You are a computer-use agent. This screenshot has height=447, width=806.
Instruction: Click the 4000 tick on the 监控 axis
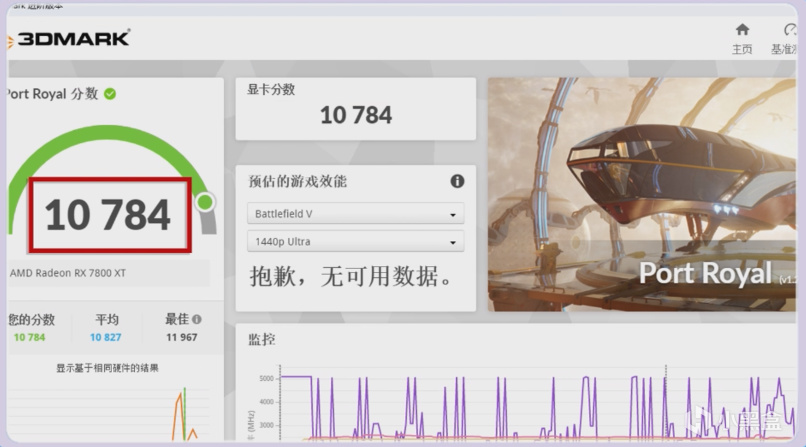pyautogui.click(x=266, y=402)
